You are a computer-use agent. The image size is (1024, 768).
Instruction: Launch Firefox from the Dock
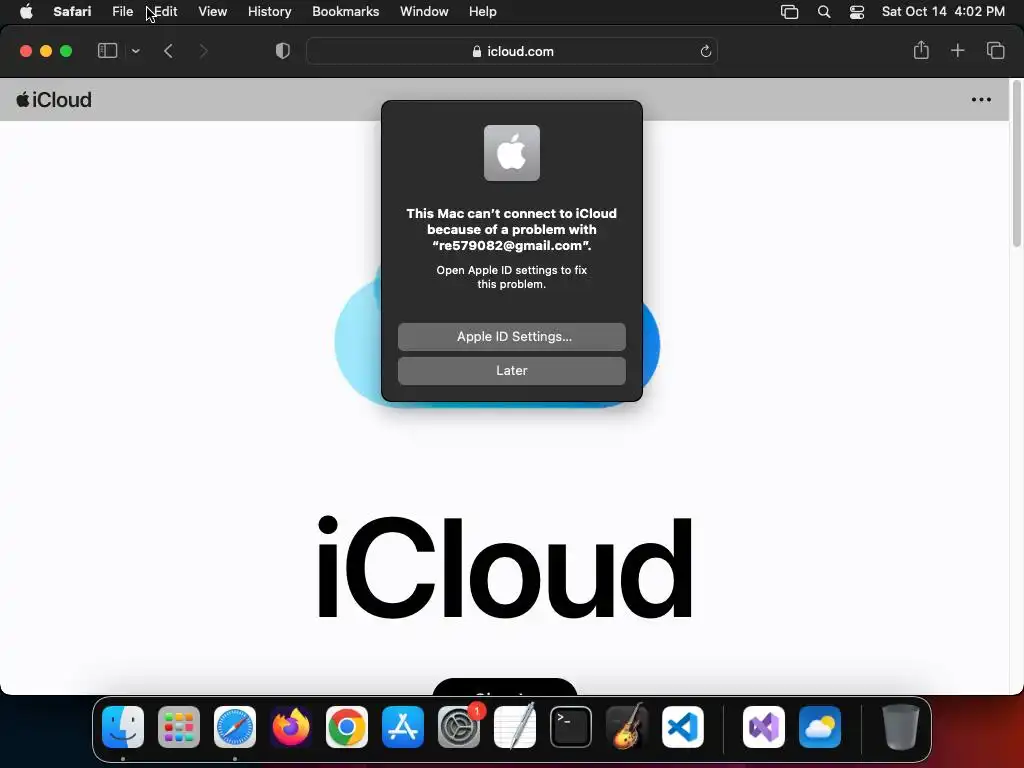(291, 727)
